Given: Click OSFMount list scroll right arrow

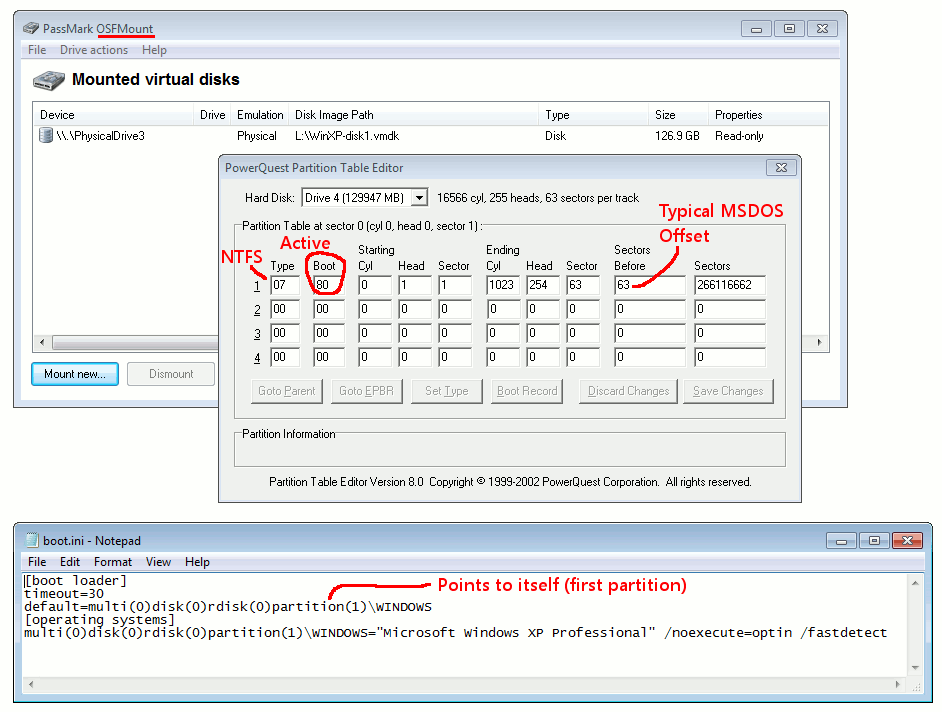Looking at the screenshot, I should click(x=819, y=342).
